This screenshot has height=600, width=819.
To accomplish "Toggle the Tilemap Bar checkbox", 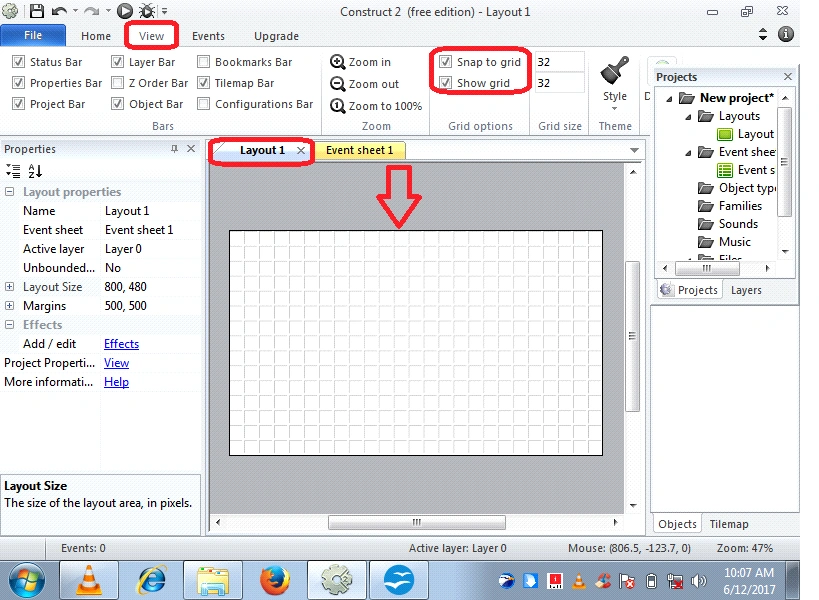I will pyautogui.click(x=203, y=83).
